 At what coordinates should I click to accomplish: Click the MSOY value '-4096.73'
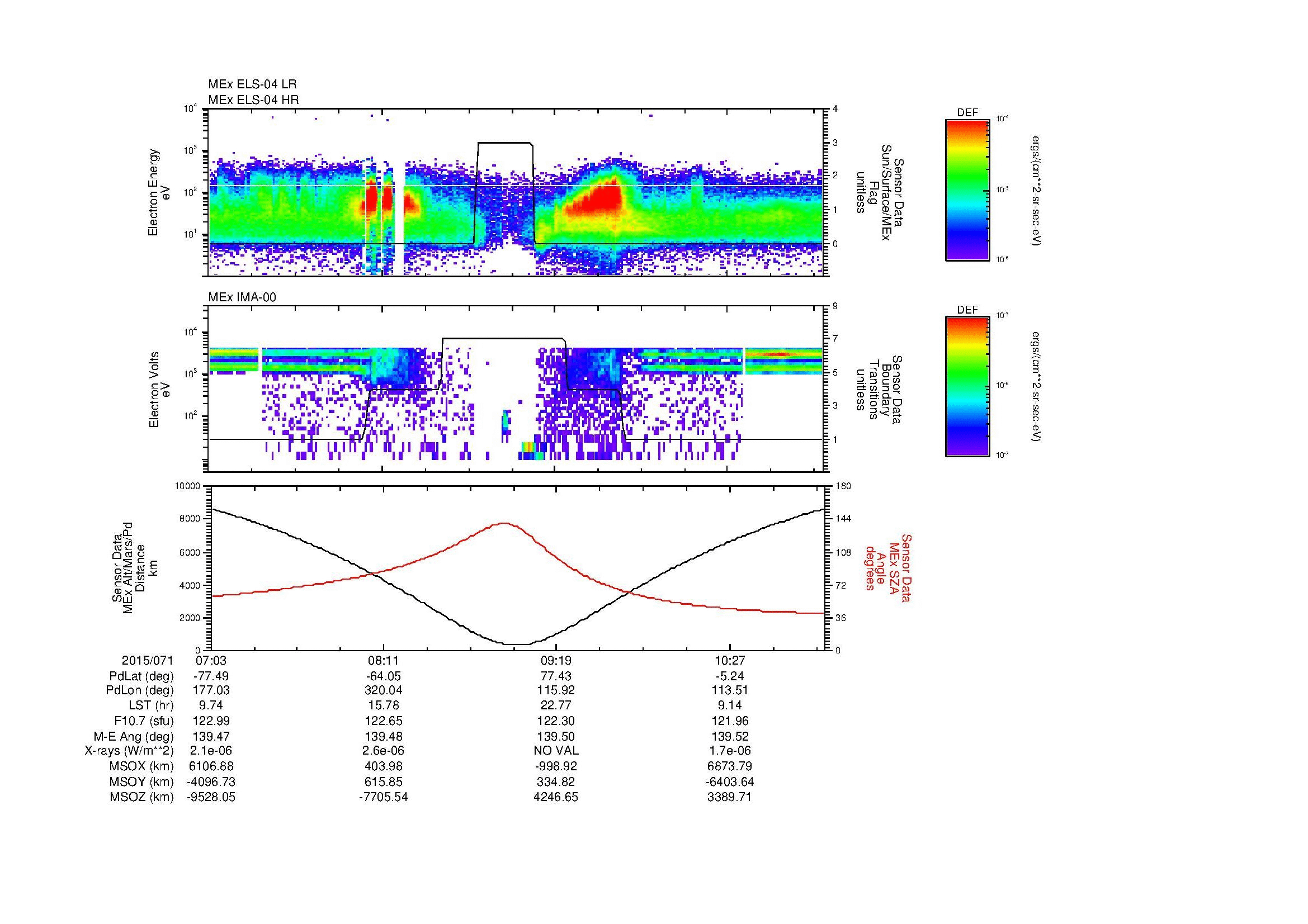coord(211,782)
